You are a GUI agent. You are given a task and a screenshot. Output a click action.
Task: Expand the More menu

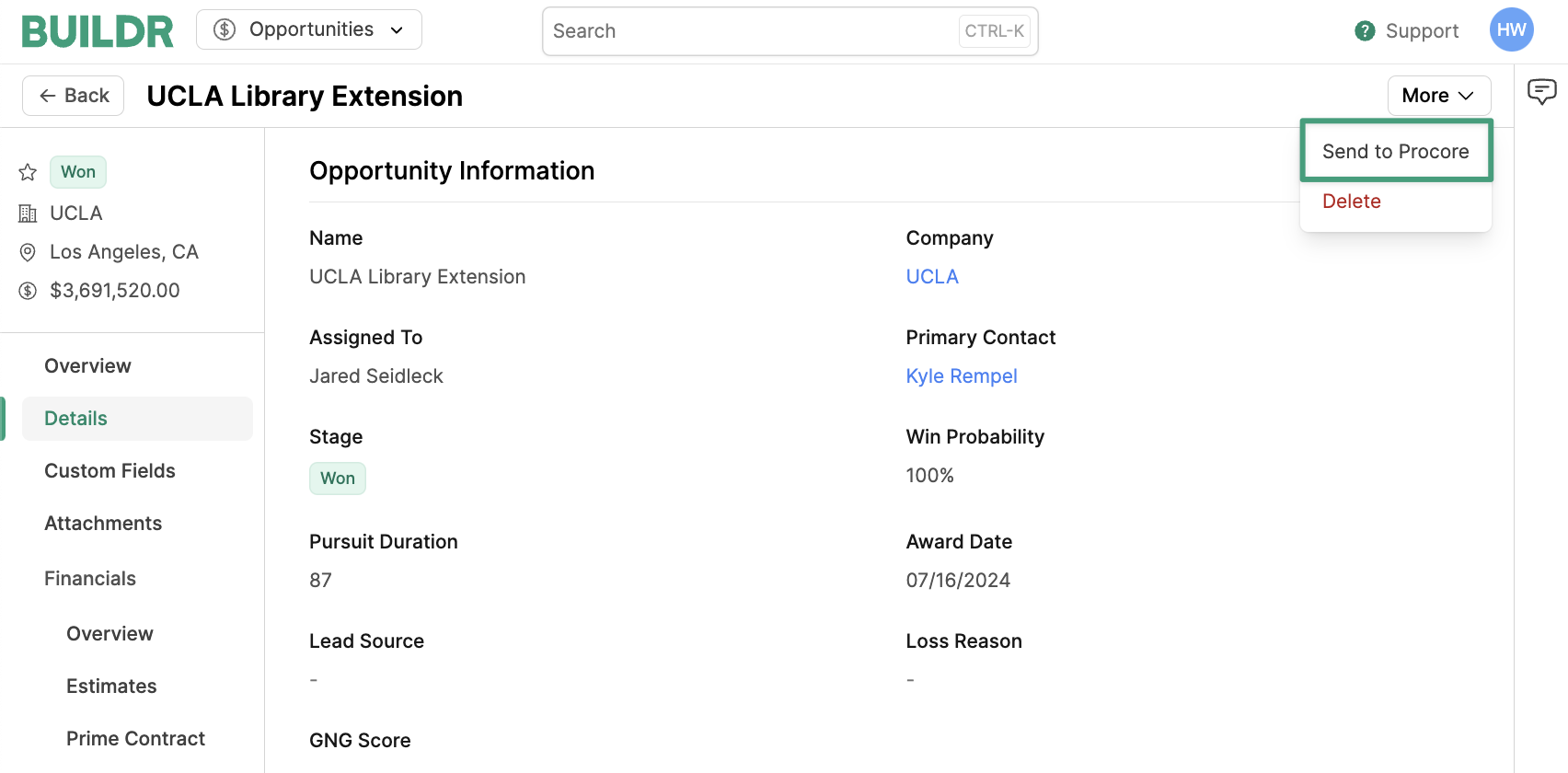[1439, 96]
